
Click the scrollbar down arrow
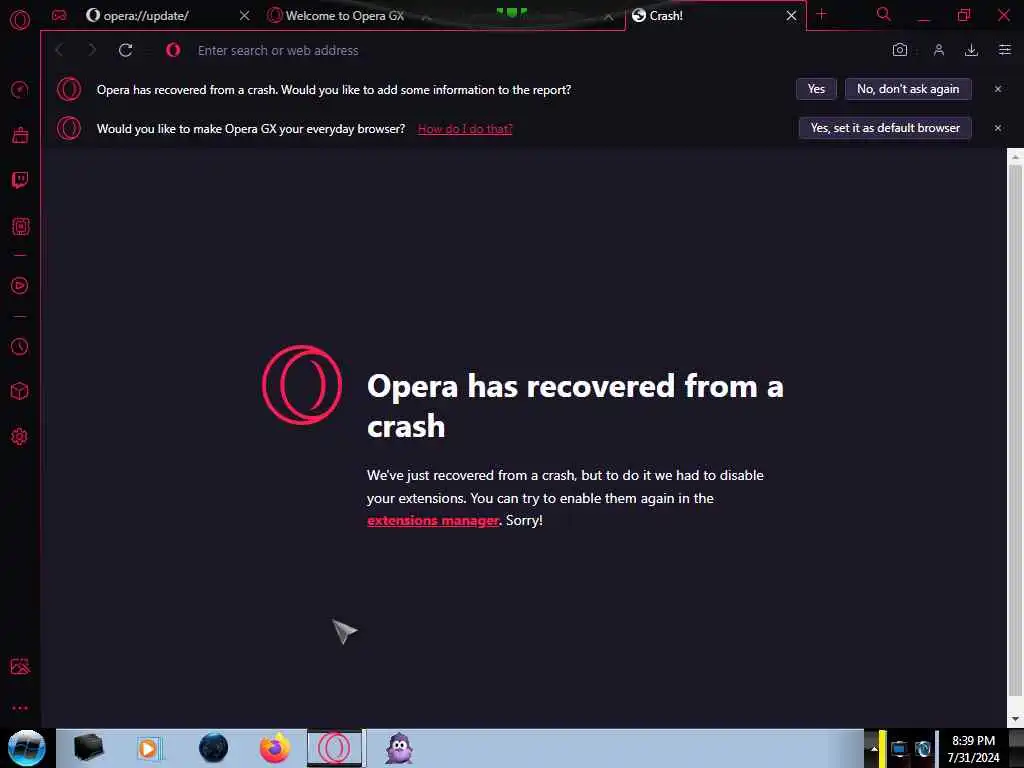(1015, 719)
